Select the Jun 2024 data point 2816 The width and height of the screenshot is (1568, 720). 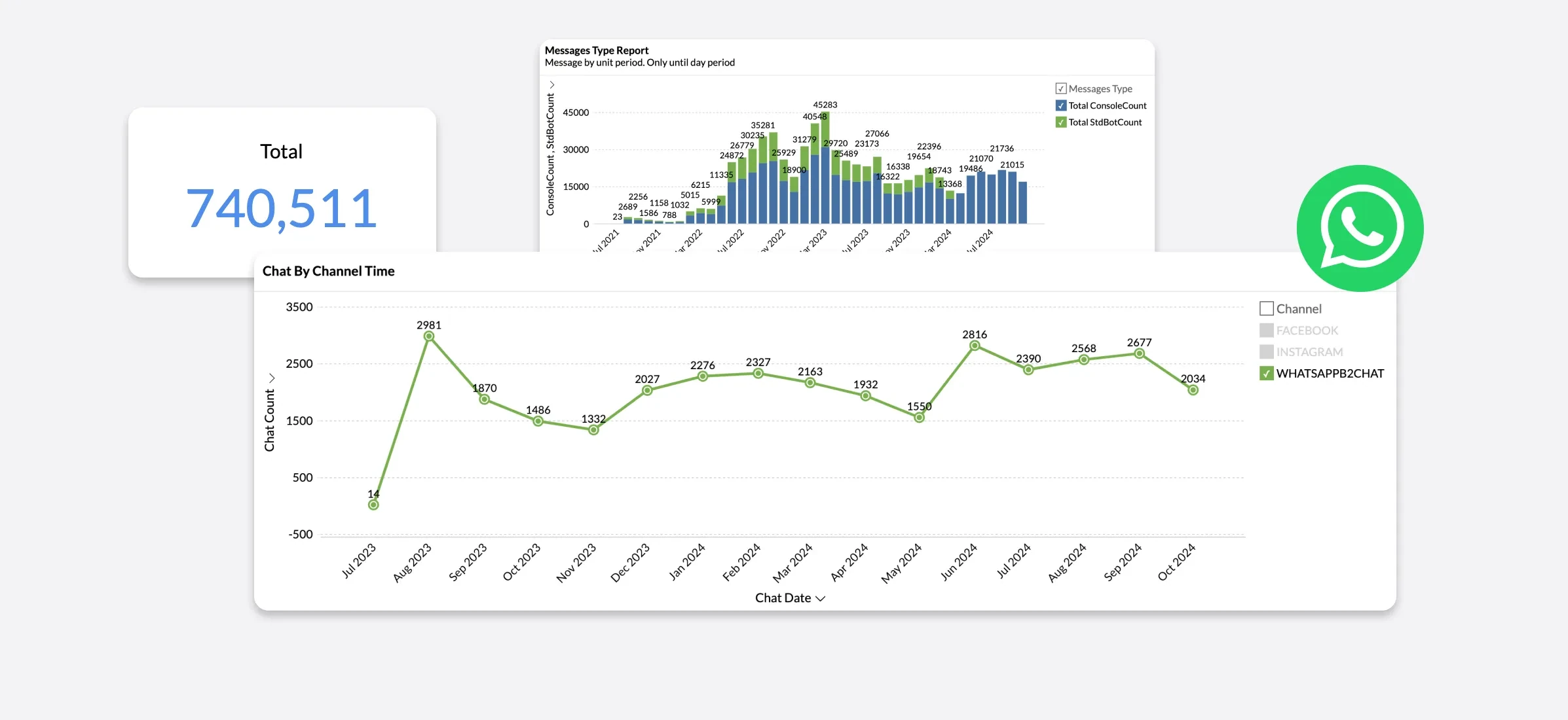tap(975, 346)
